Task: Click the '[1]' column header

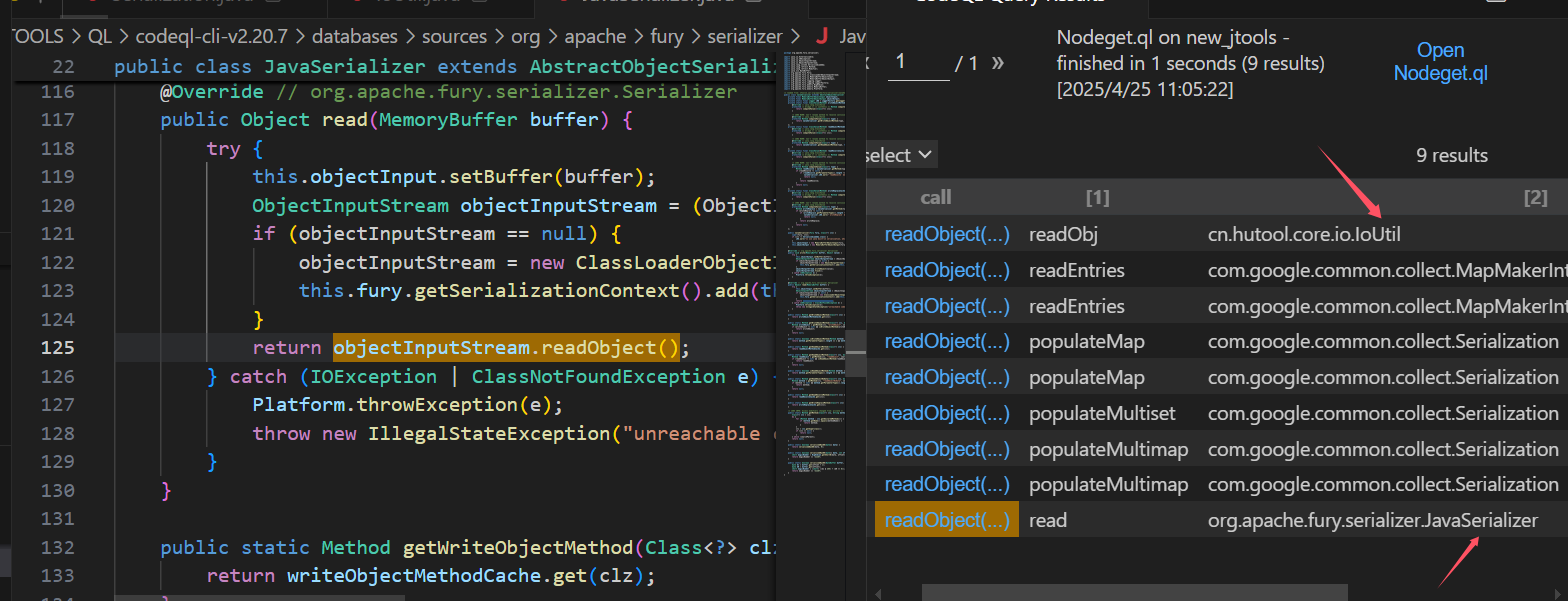Action: tap(1097, 197)
